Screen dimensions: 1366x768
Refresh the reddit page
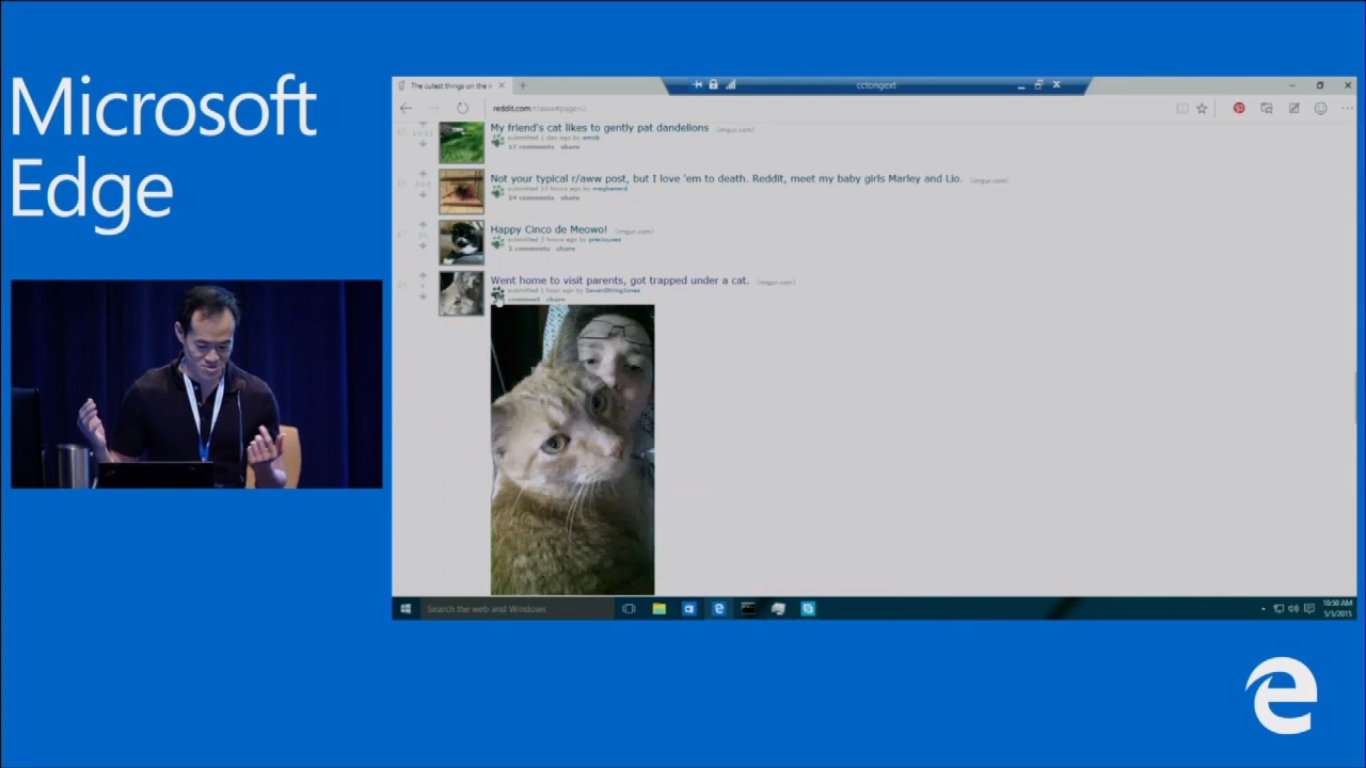pyautogui.click(x=462, y=108)
